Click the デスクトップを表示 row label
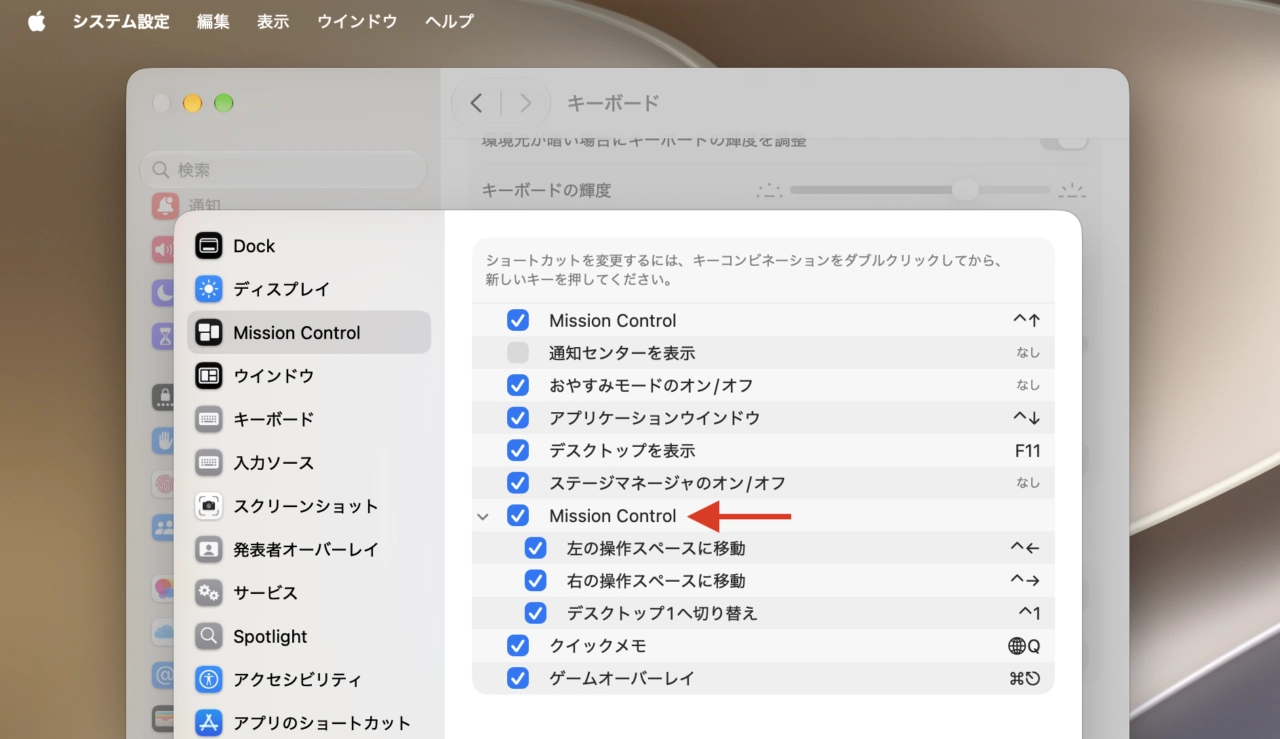The image size is (1280, 739). [622, 450]
